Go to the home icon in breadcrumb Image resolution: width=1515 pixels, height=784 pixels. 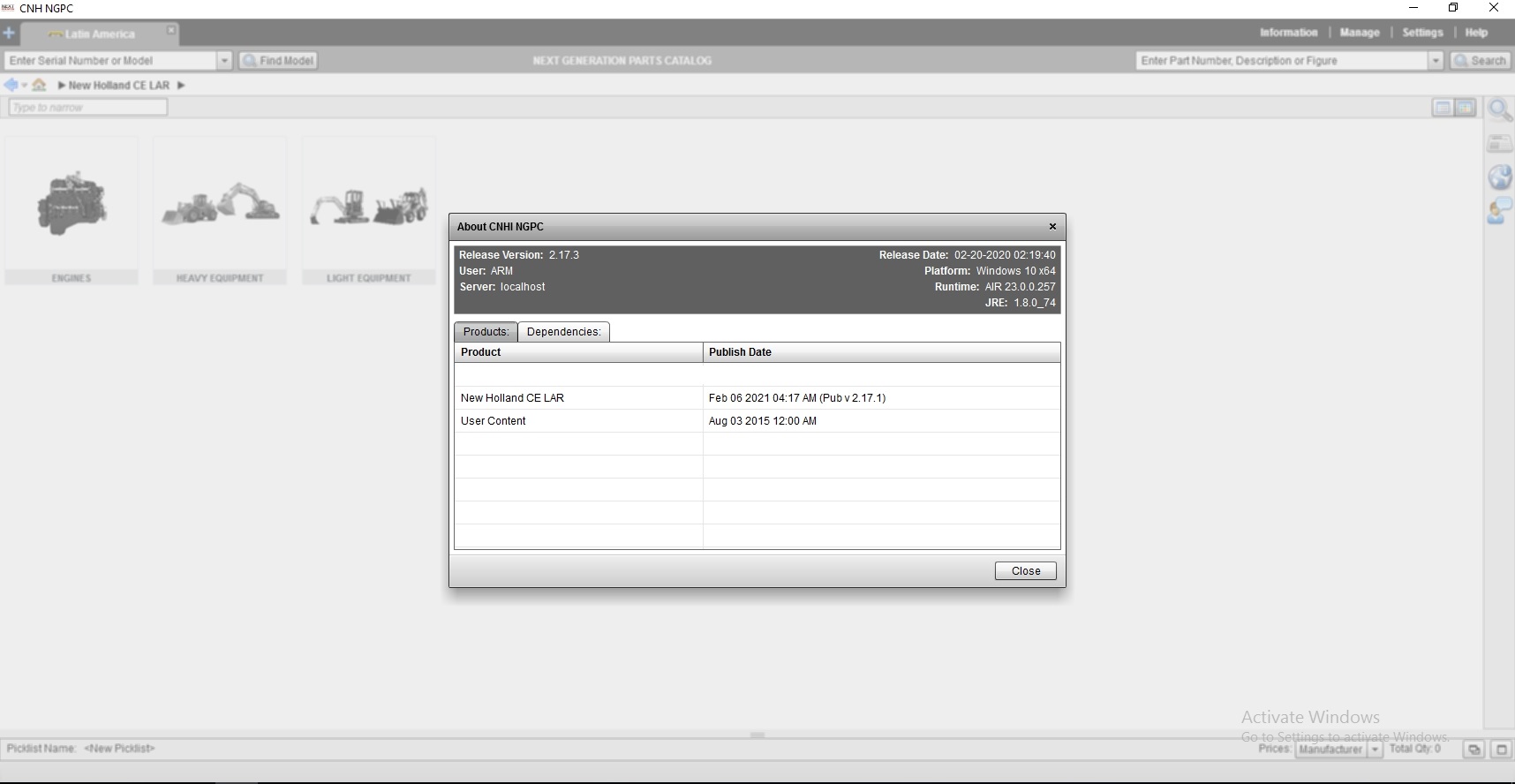pos(39,86)
